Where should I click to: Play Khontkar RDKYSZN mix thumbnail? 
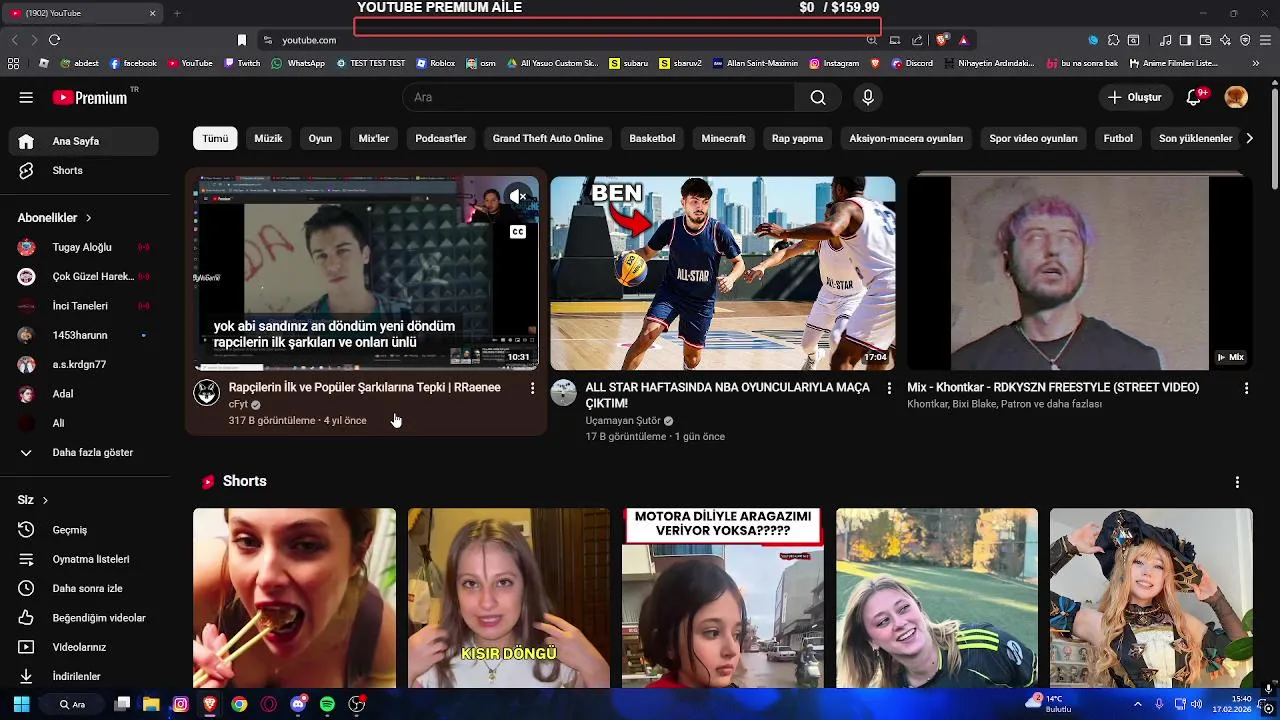point(1080,273)
